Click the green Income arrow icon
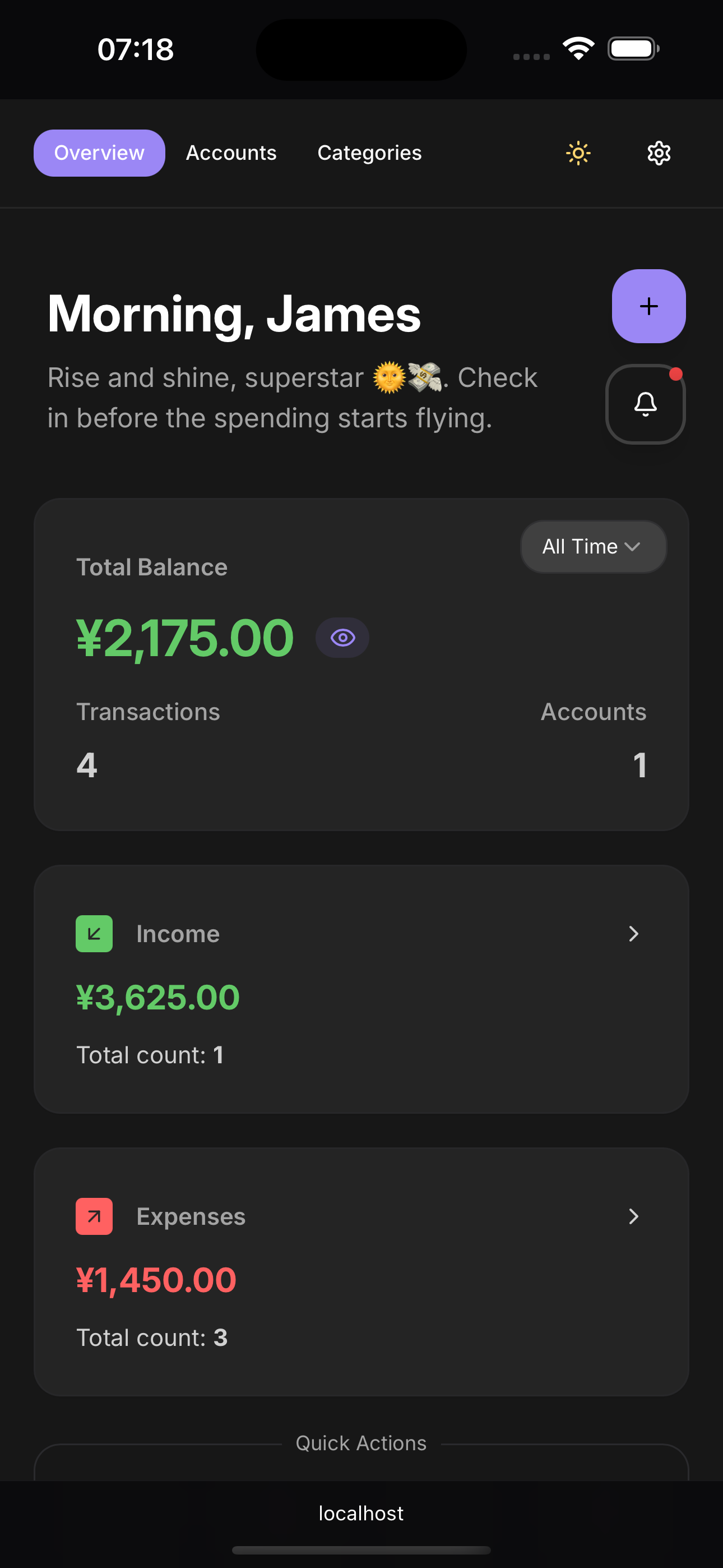The image size is (723, 1568). [x=94, y=934]
